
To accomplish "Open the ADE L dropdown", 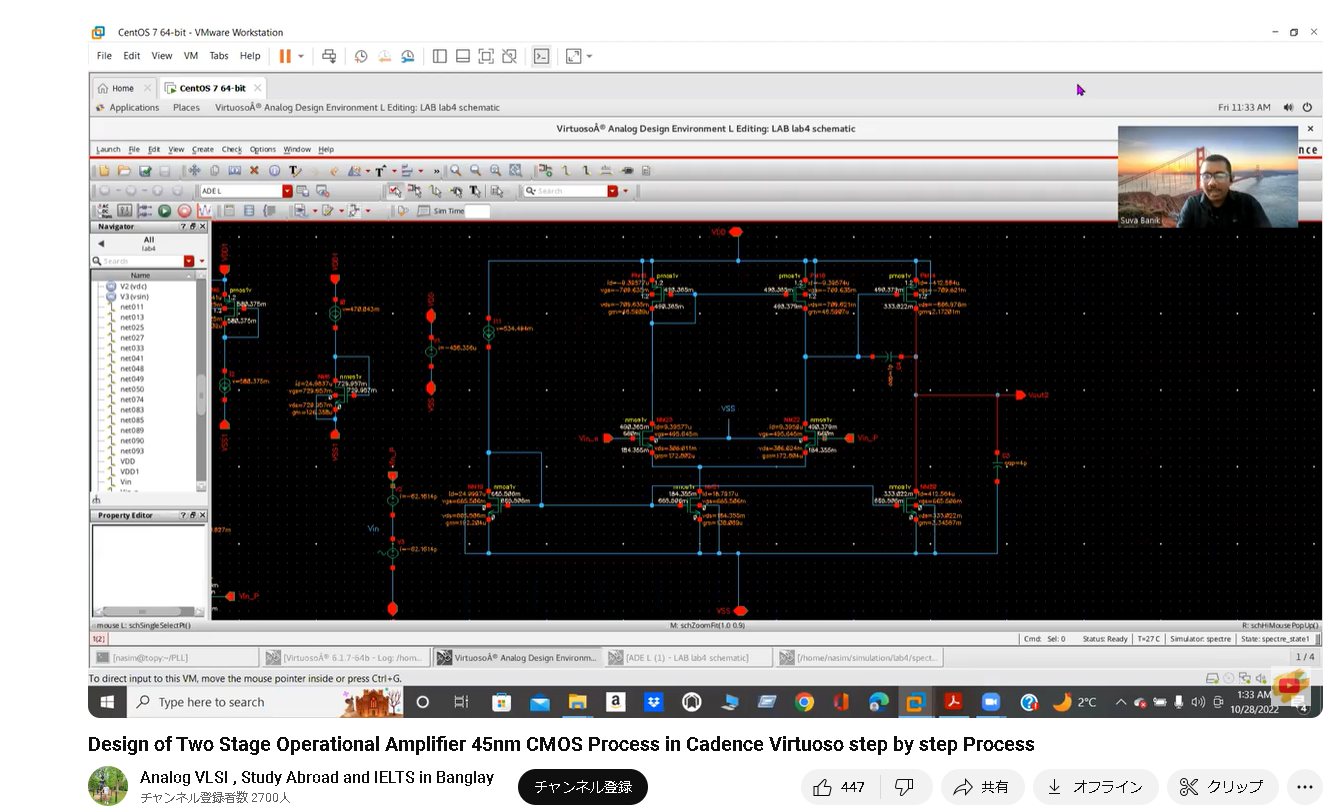I will point(287,191).
